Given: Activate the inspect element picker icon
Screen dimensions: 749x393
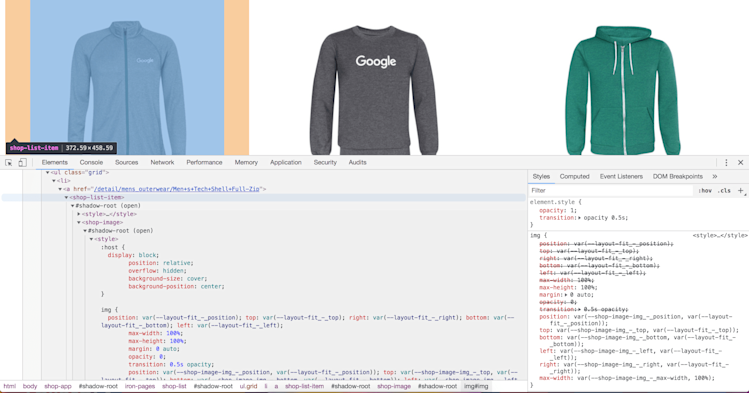Looking at the screenshot, I should pyautogui.click(x=9, y=163).
